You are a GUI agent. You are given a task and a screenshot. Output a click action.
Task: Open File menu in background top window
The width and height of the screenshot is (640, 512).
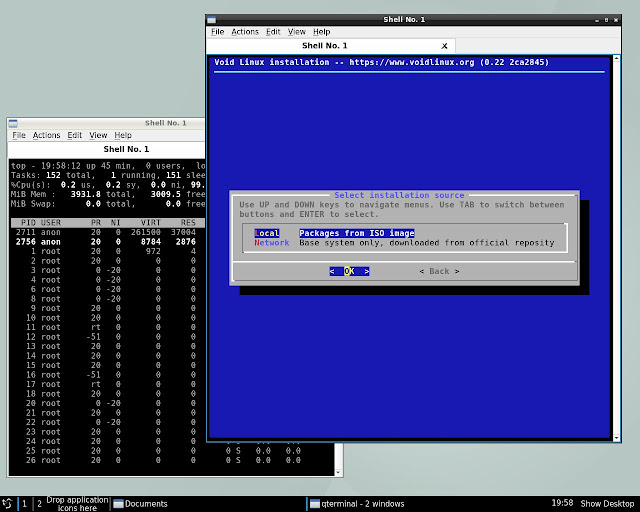tap(19, 135)
